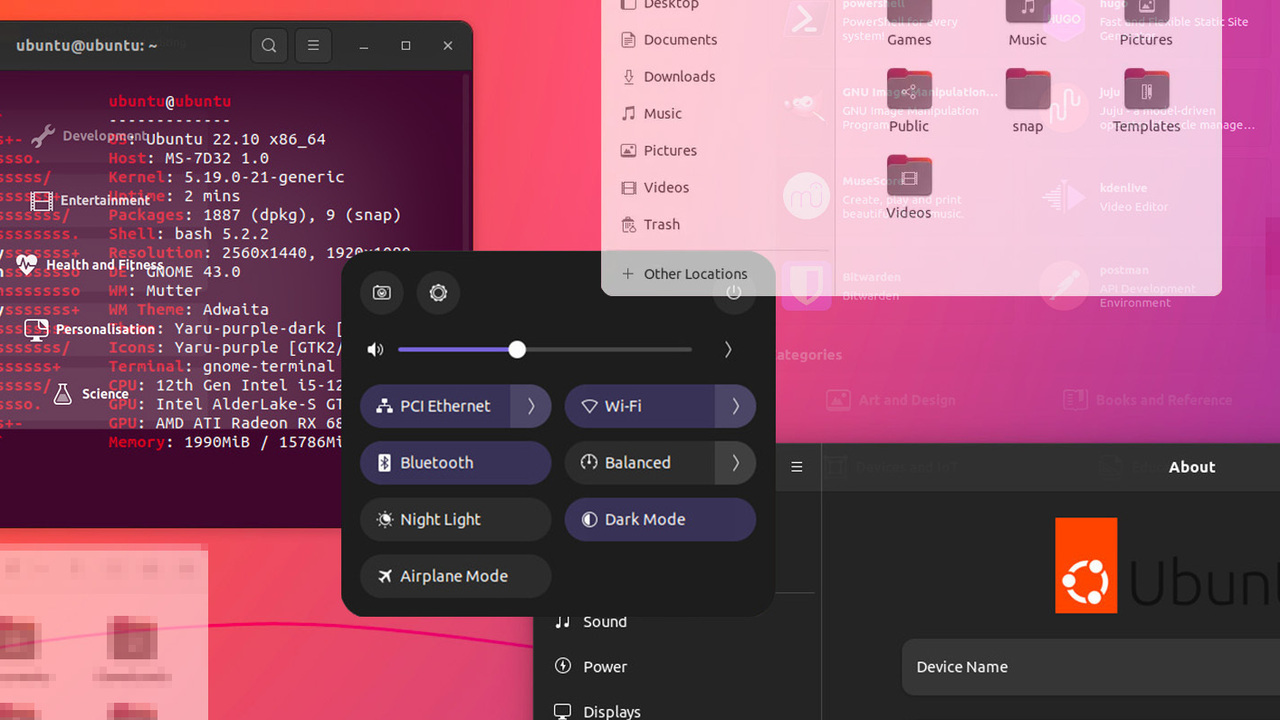Mute audio using the speaker icon

tap(375, 349)
